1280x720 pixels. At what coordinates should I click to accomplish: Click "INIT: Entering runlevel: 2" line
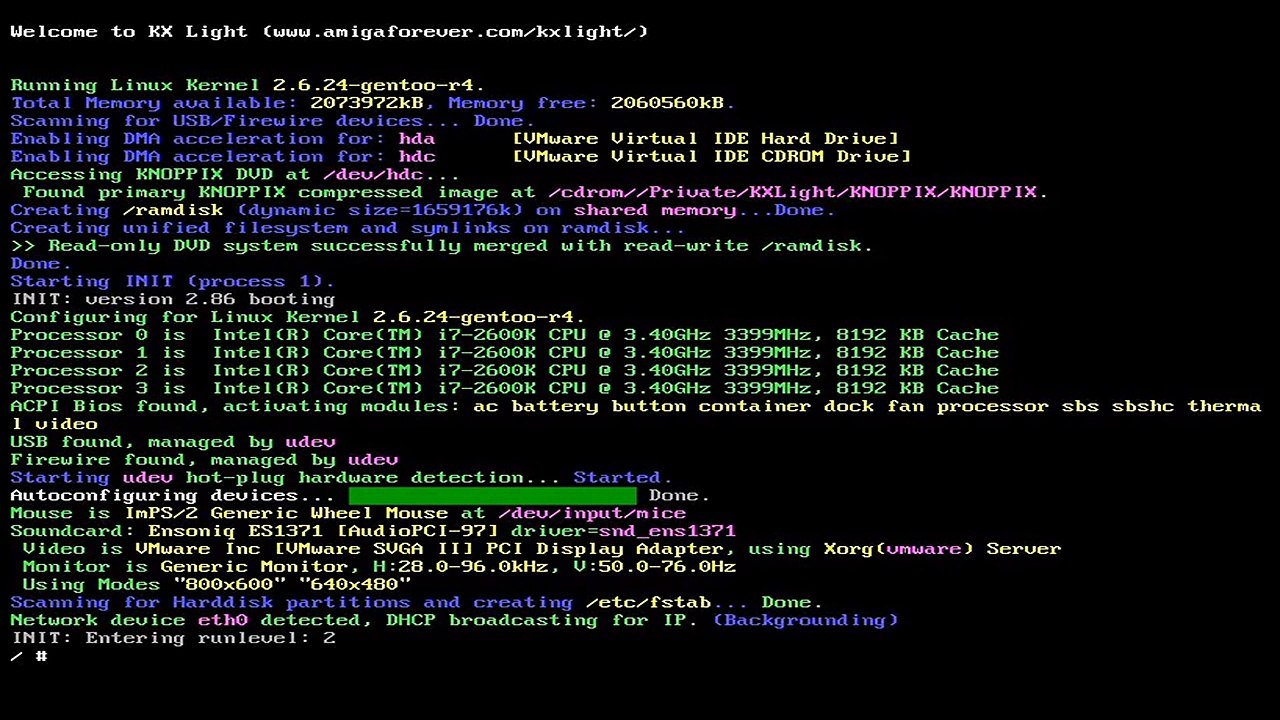point(173,638)
